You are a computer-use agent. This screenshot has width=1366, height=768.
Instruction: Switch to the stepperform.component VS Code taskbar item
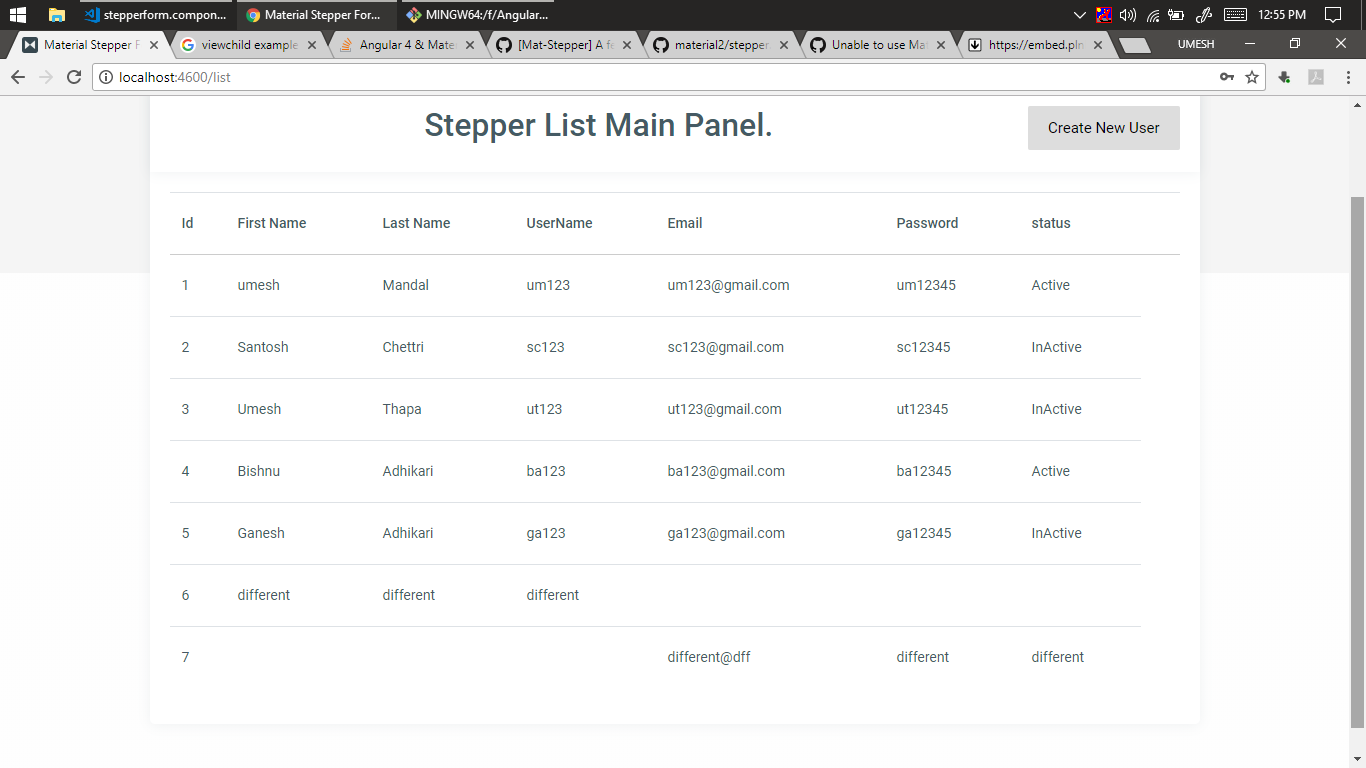click(x=155, y=15)
